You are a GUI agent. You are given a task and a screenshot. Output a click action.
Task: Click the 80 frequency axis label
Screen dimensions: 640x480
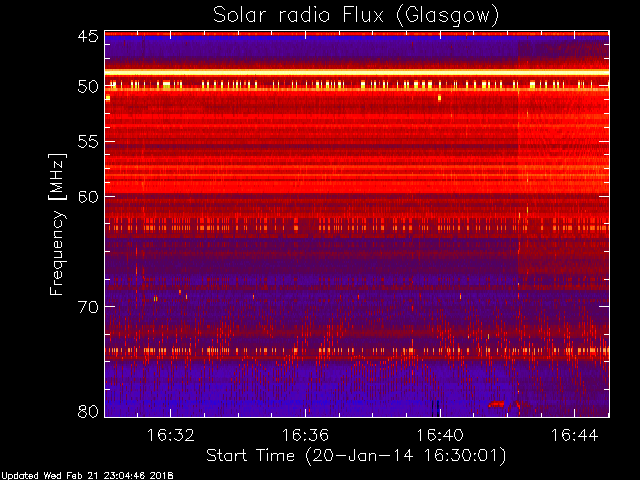click(88, 411)
